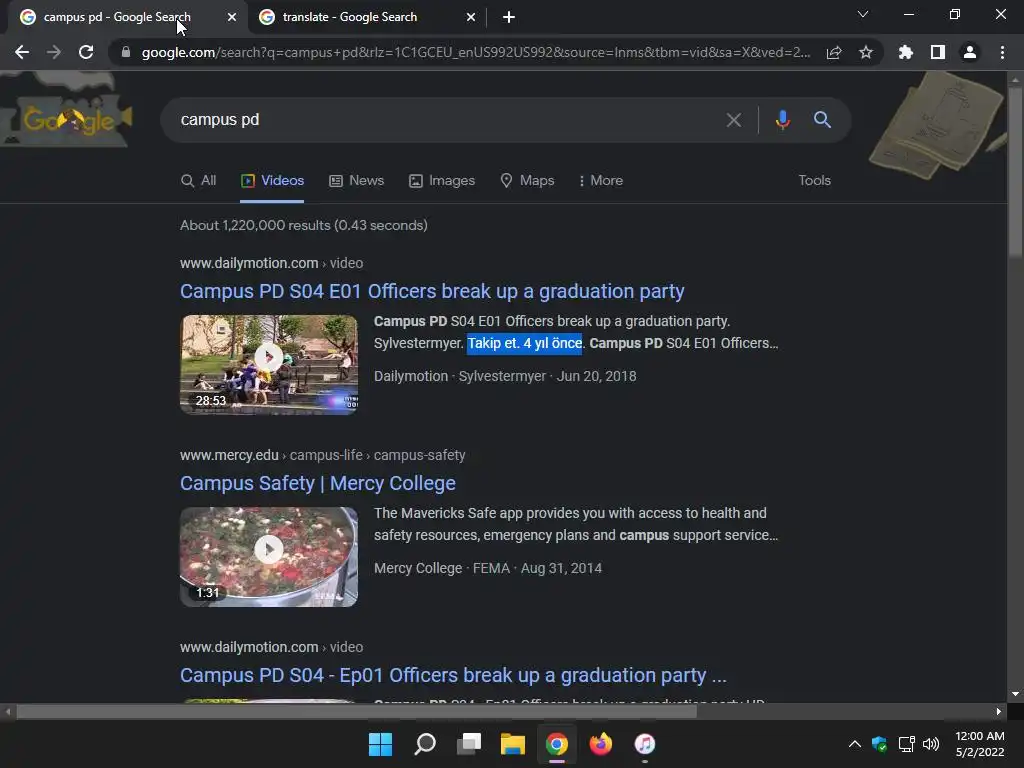Click the horizontal scrollbar right arrow
1024x768 pixels.
pos(999,712)
